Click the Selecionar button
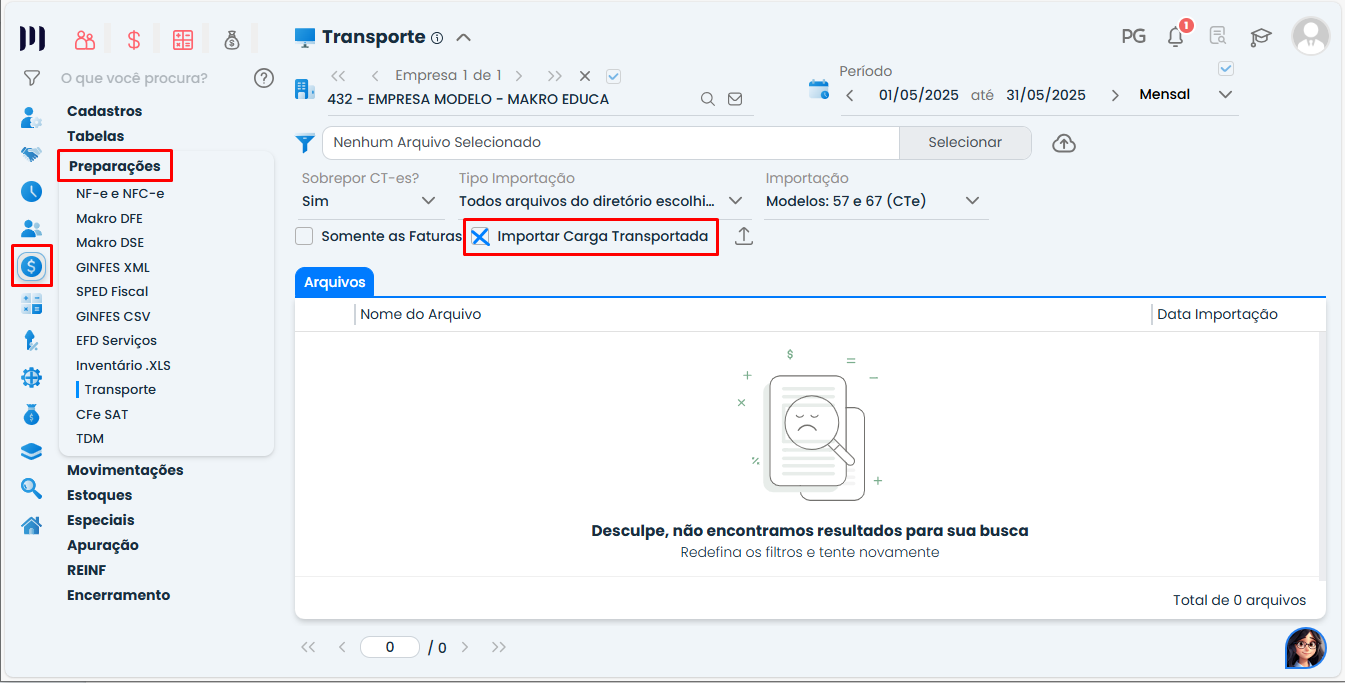 click(964, 143)
